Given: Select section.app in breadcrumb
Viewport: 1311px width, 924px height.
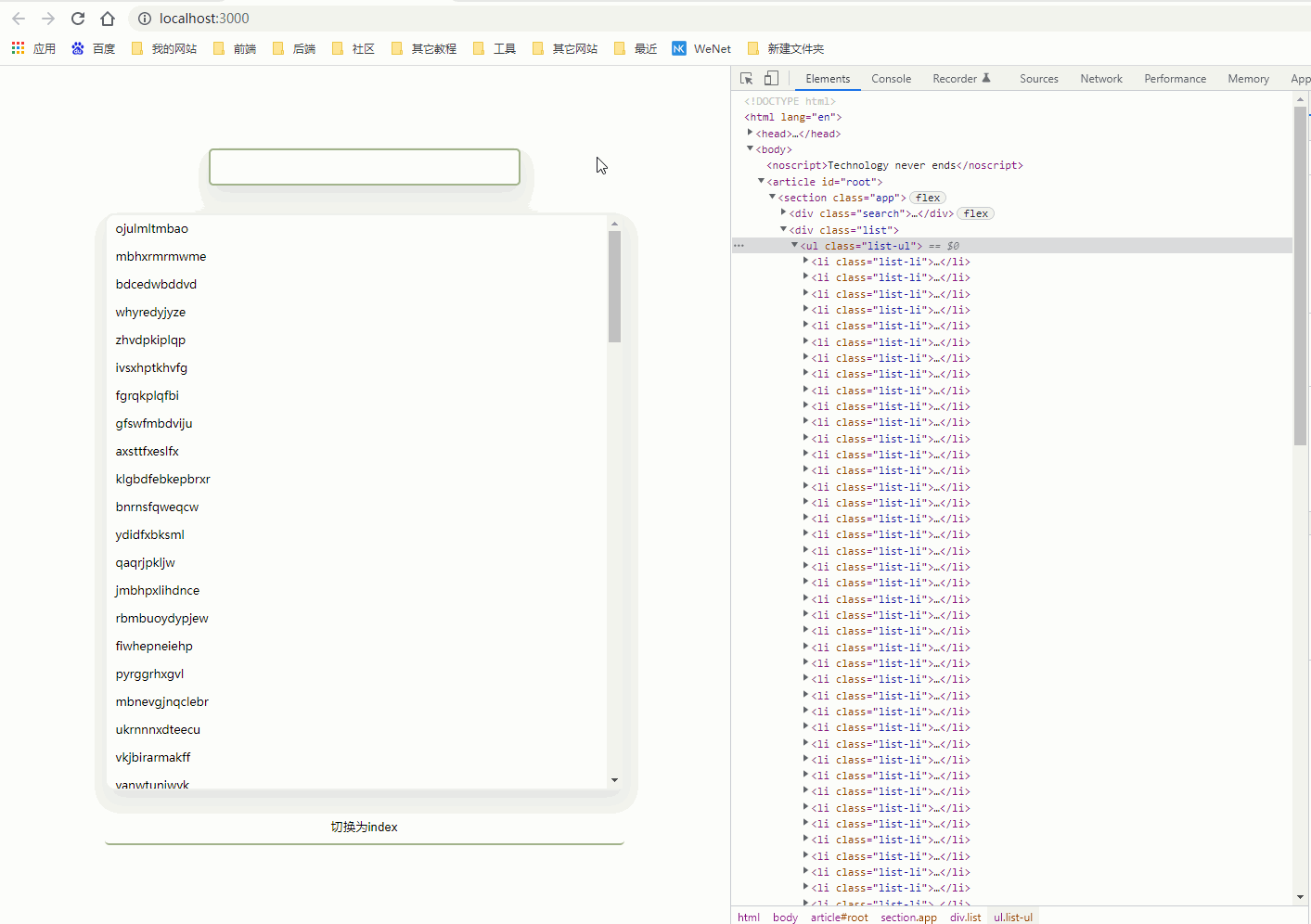Looking at the screenshot, I should coord(908,918).
